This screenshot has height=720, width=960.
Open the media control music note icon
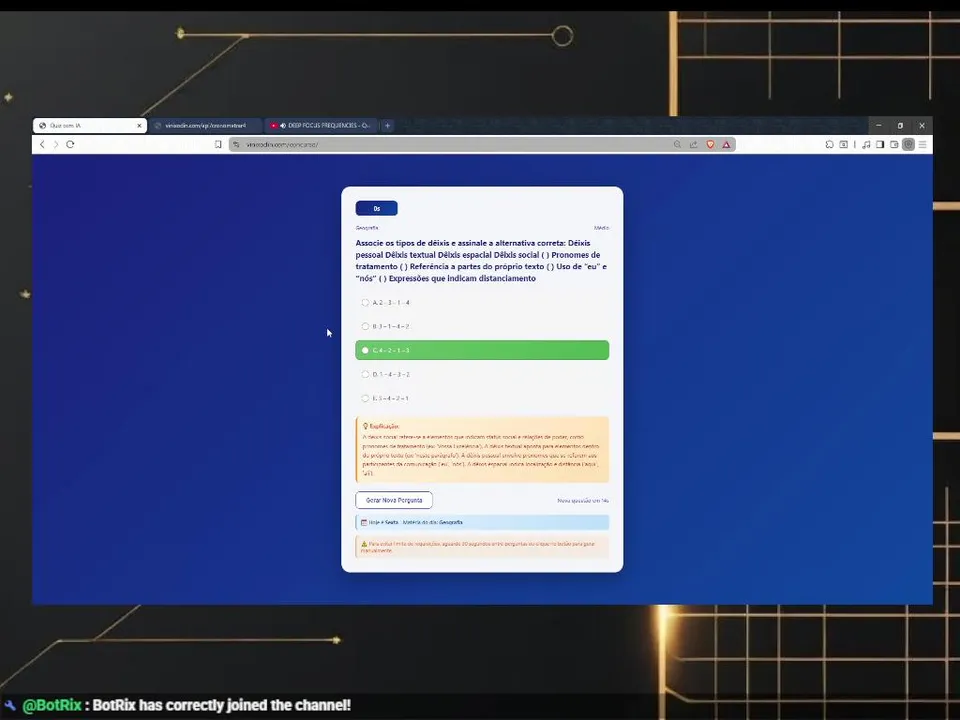coord(866,144)
